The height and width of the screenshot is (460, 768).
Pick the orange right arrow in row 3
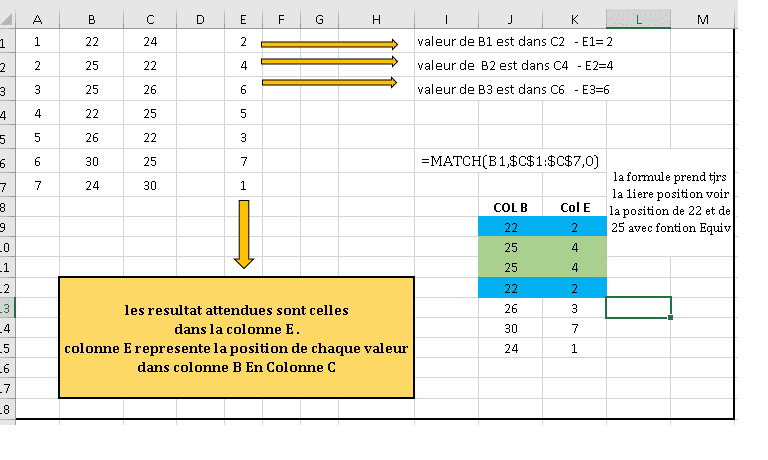329,82
